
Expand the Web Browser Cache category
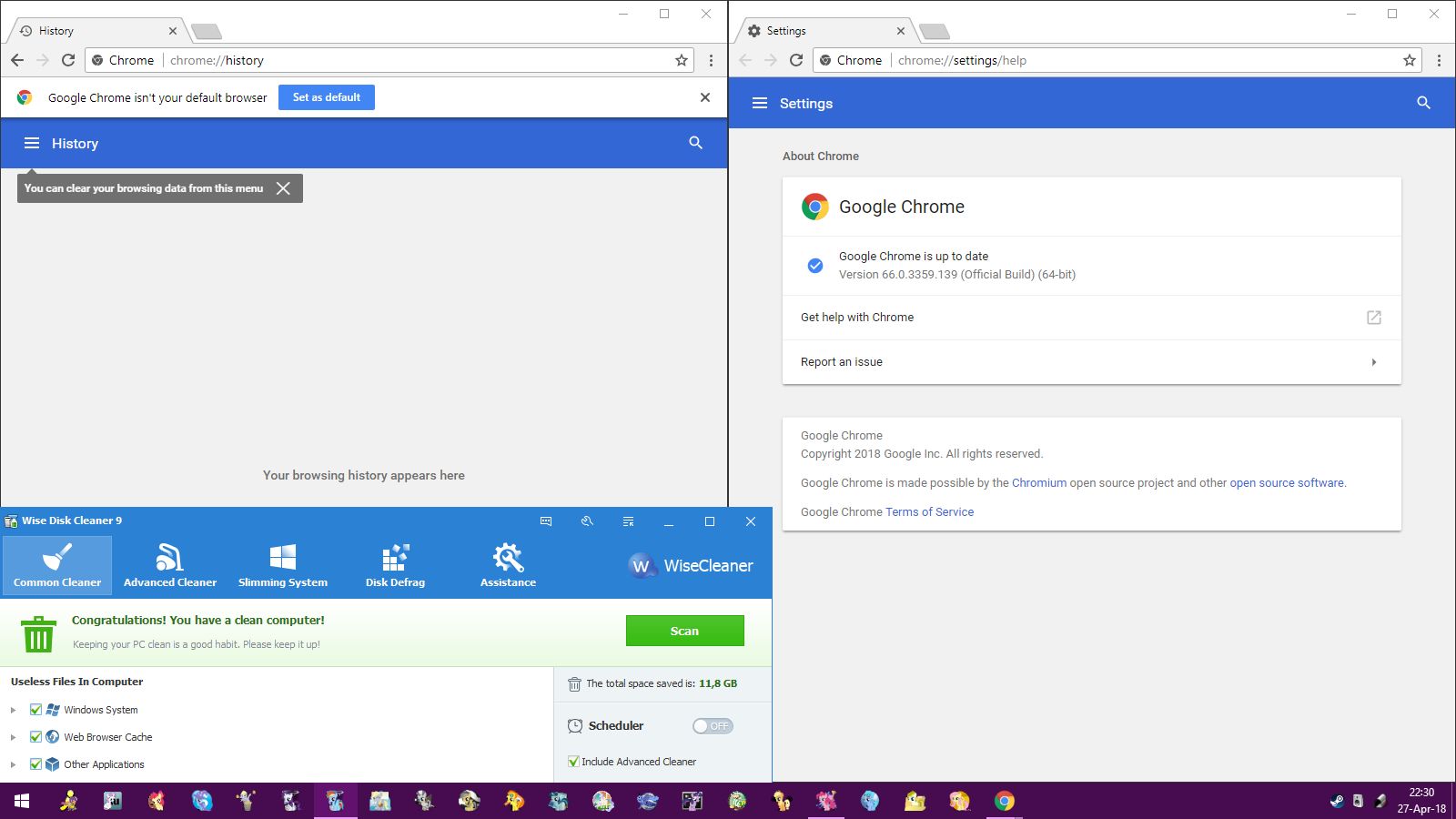pos(13,737)
